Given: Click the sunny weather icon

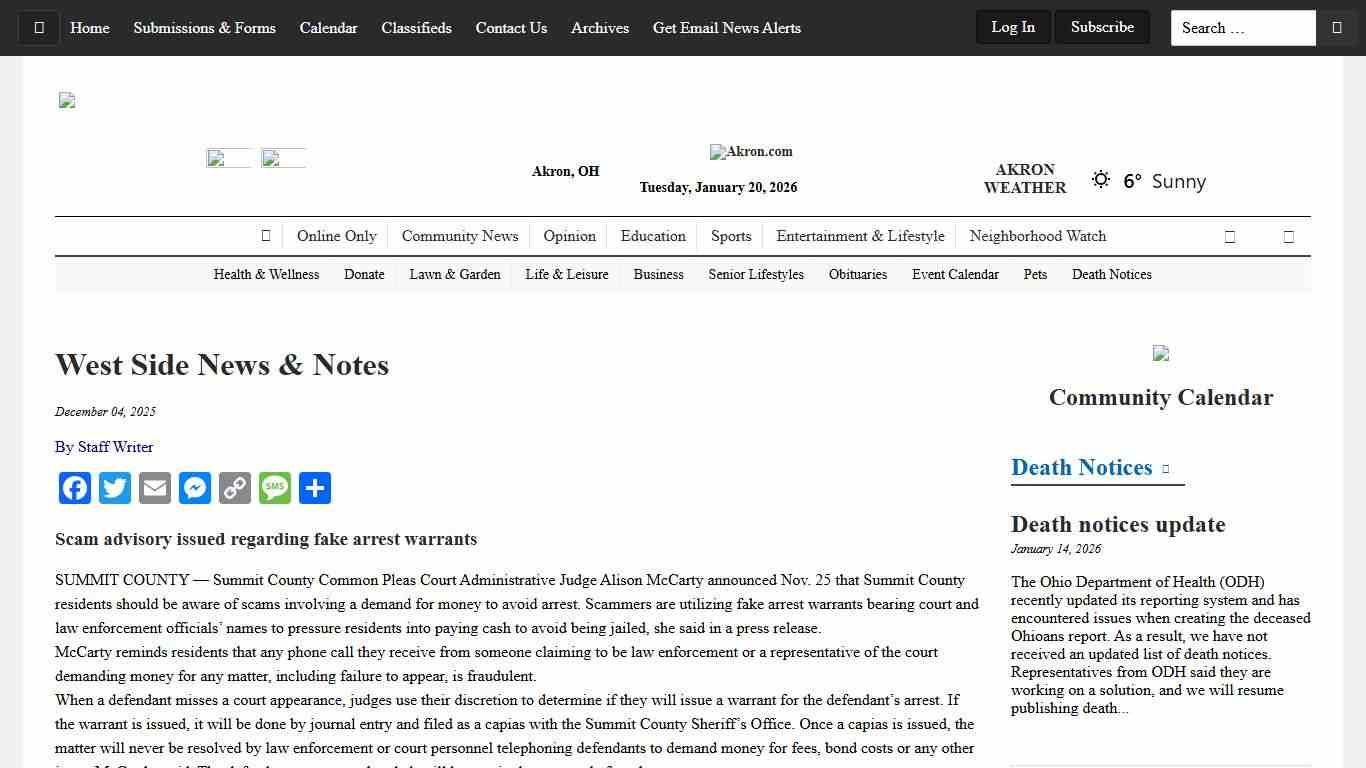Looking at the screenshot, I should click(1100, 179).
